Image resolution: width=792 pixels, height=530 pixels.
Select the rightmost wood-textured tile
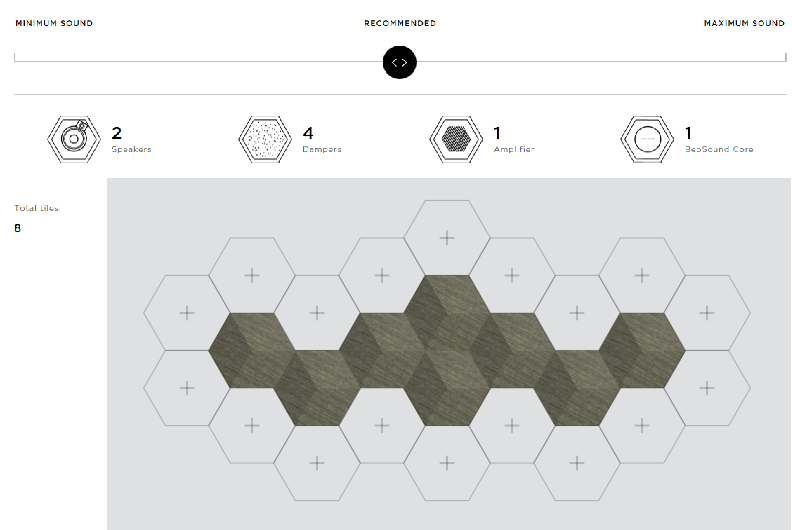(642, 349)
